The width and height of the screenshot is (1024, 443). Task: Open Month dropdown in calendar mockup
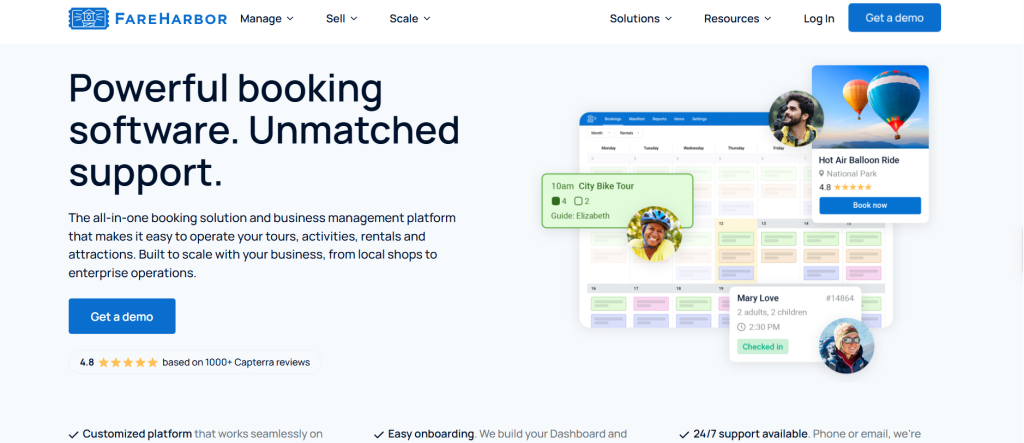(600, 133)
